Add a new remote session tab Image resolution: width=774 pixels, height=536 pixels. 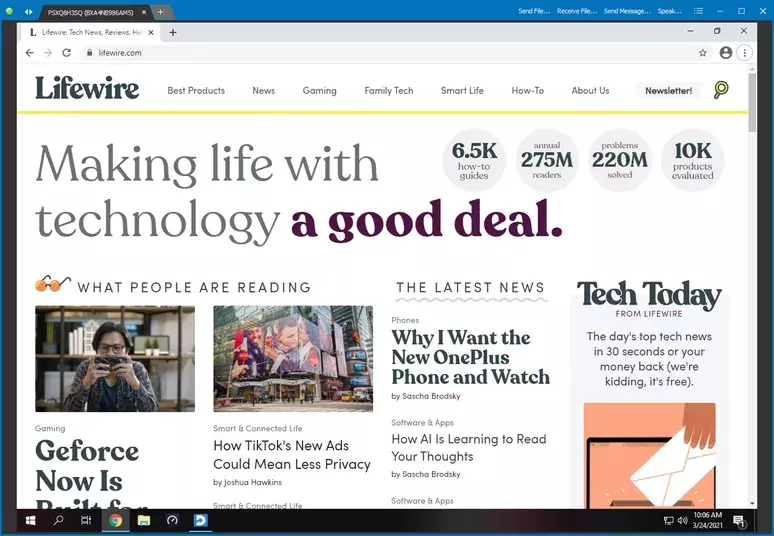click(x=160, y=12)
